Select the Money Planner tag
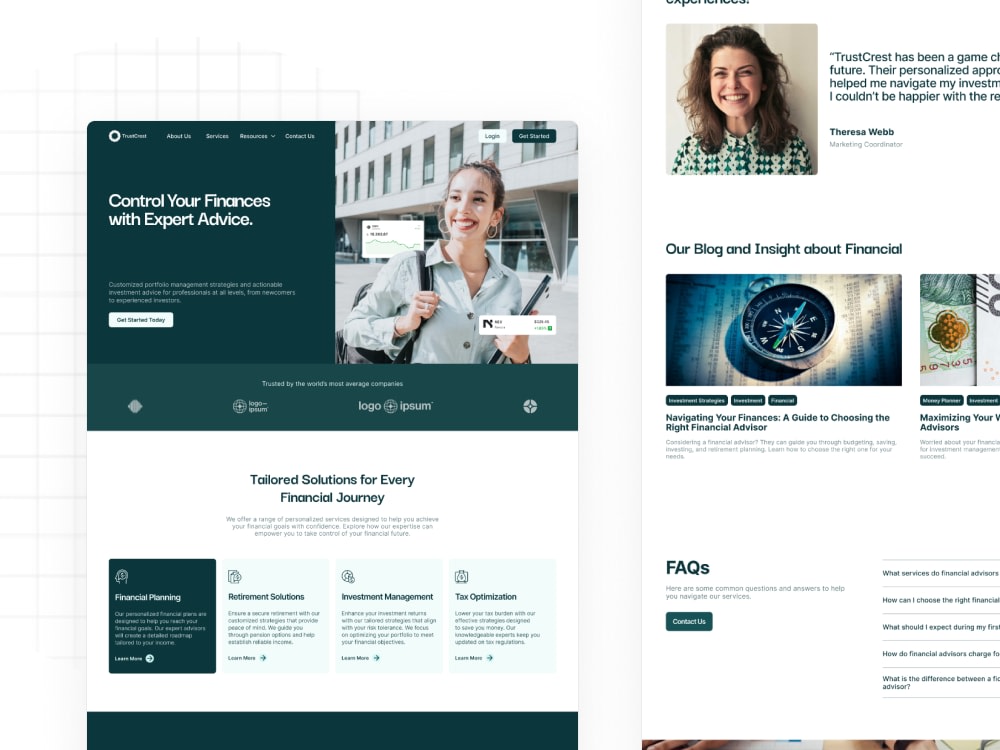This screenshot has height=750, width=1000. pos(941,401)
